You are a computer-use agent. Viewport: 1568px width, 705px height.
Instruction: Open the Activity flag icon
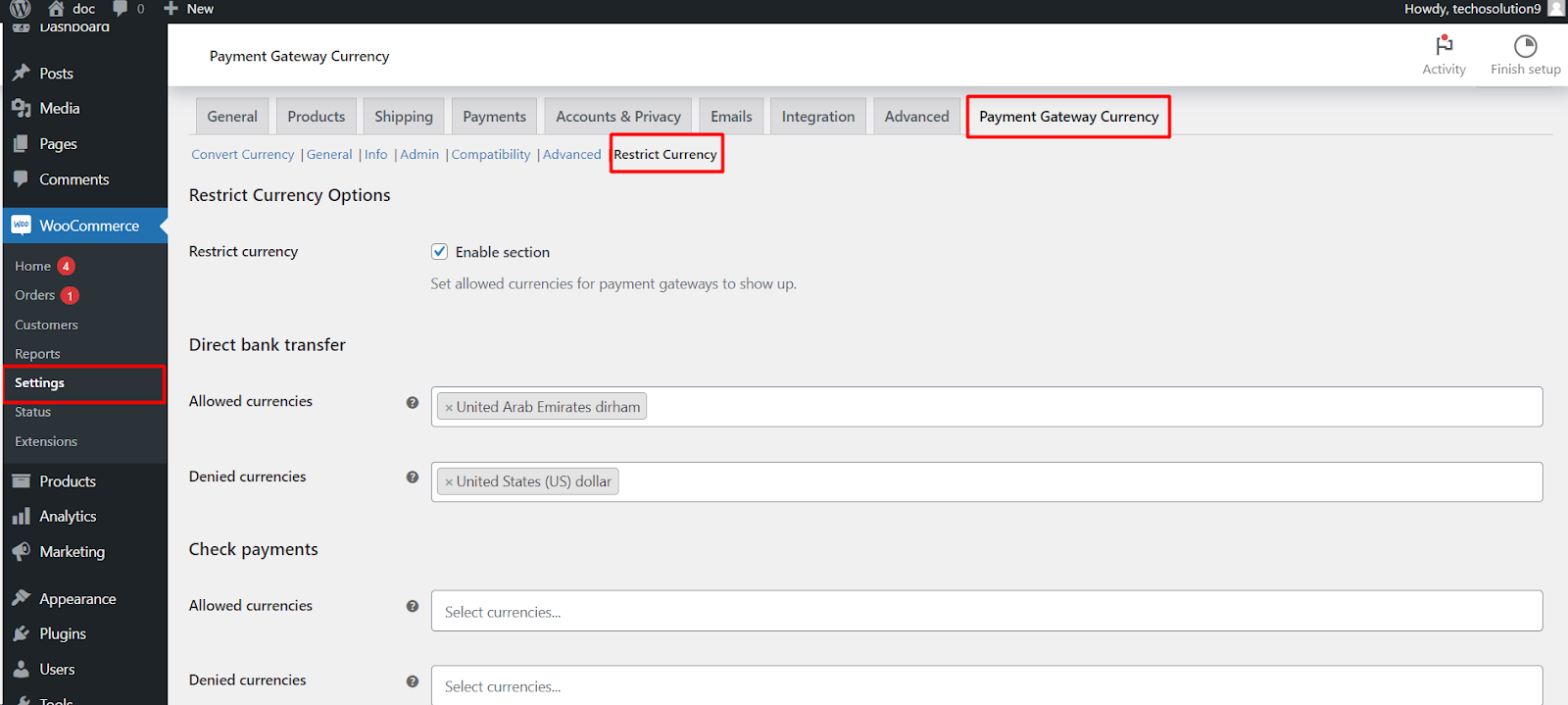pos(1445,45)
